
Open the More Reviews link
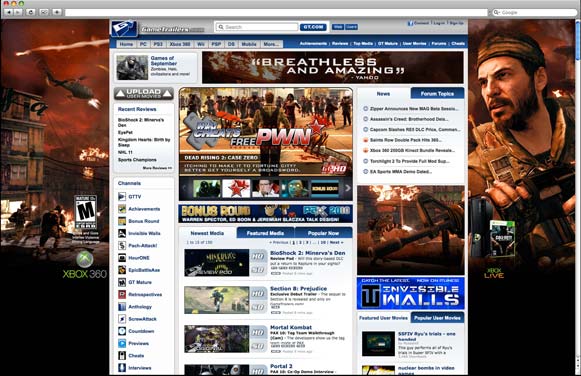(x=157, y=168)
